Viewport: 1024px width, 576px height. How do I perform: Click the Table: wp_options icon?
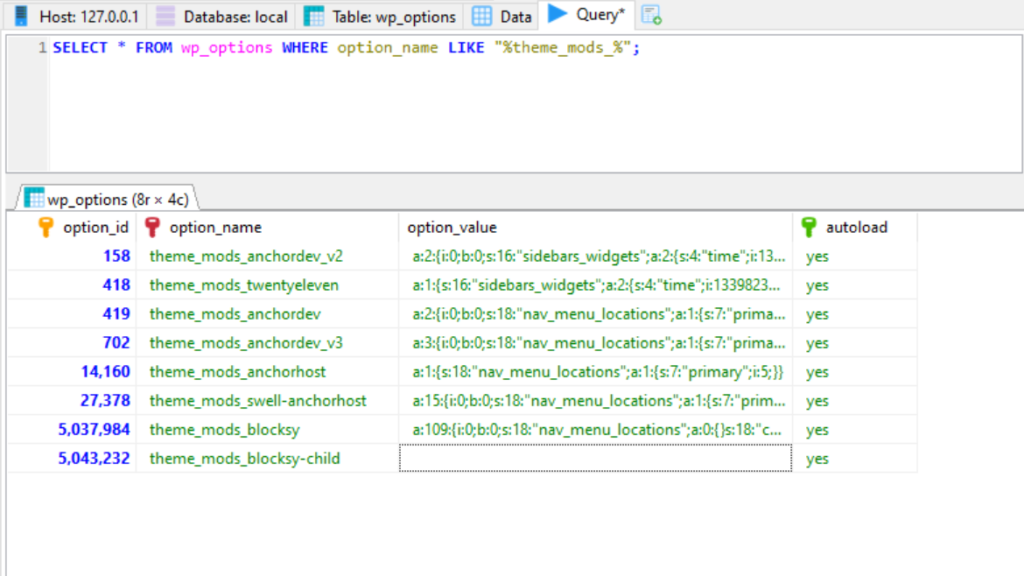pyautogui.click(x=314, y=16)
